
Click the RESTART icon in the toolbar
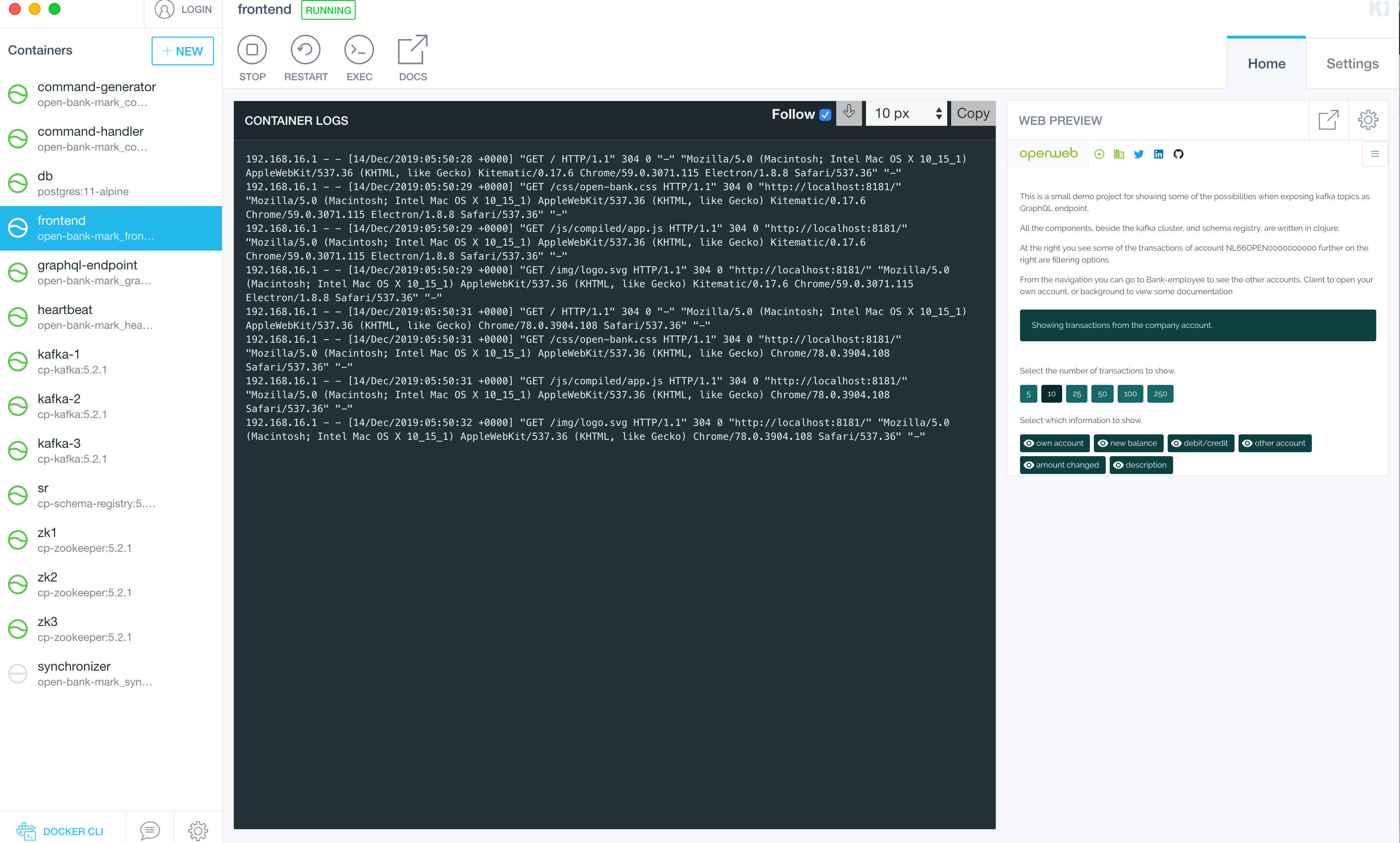pyautogui.click(x=306, y=50)
